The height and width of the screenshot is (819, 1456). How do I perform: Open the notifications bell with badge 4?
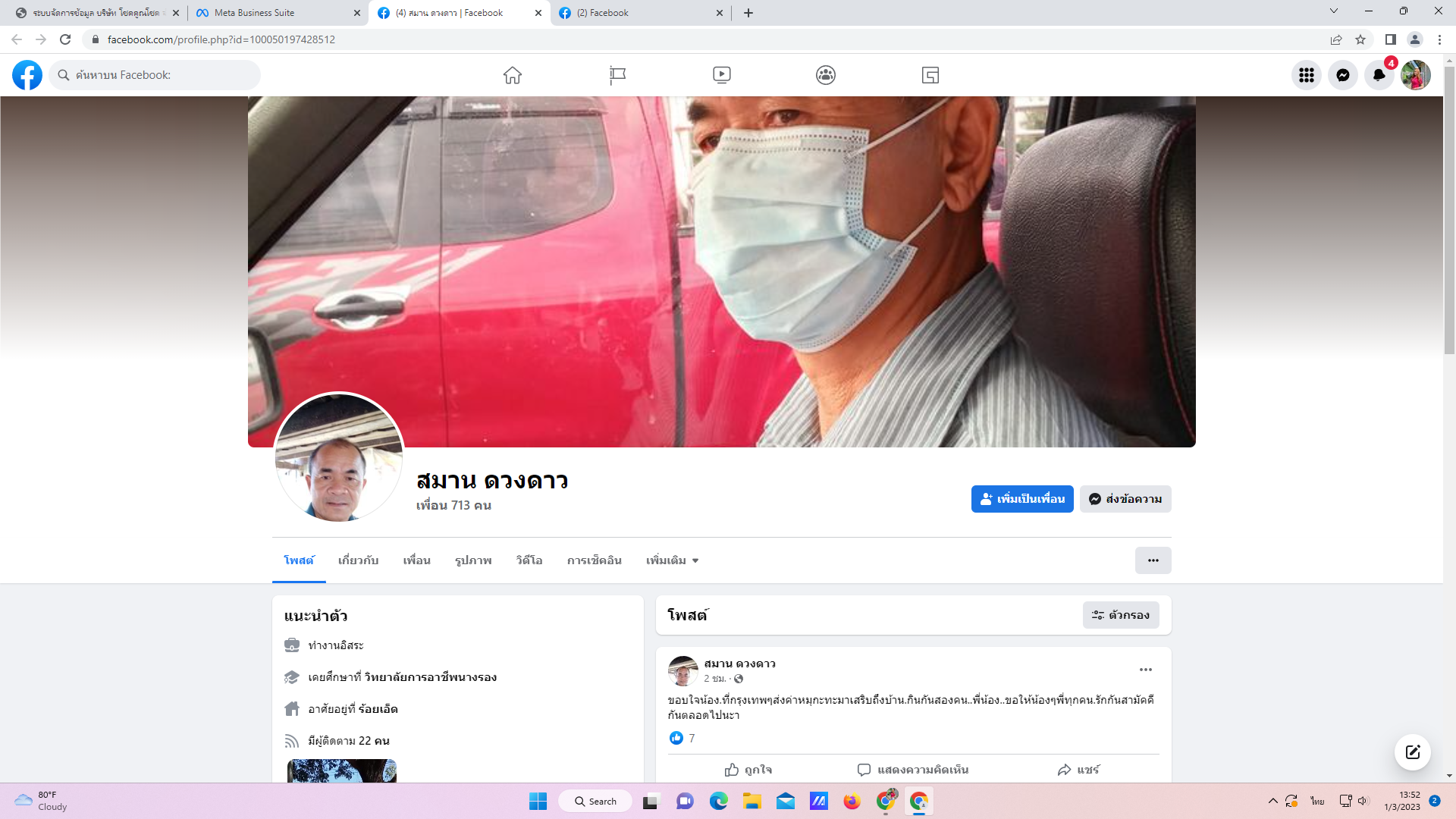(1379, 75)
